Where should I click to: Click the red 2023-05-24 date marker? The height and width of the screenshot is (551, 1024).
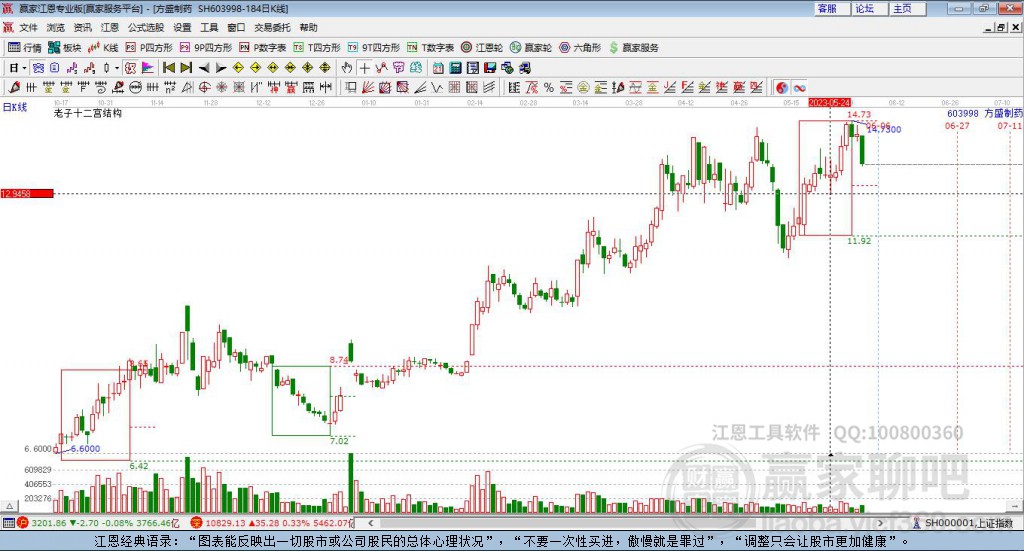point(829,103)
